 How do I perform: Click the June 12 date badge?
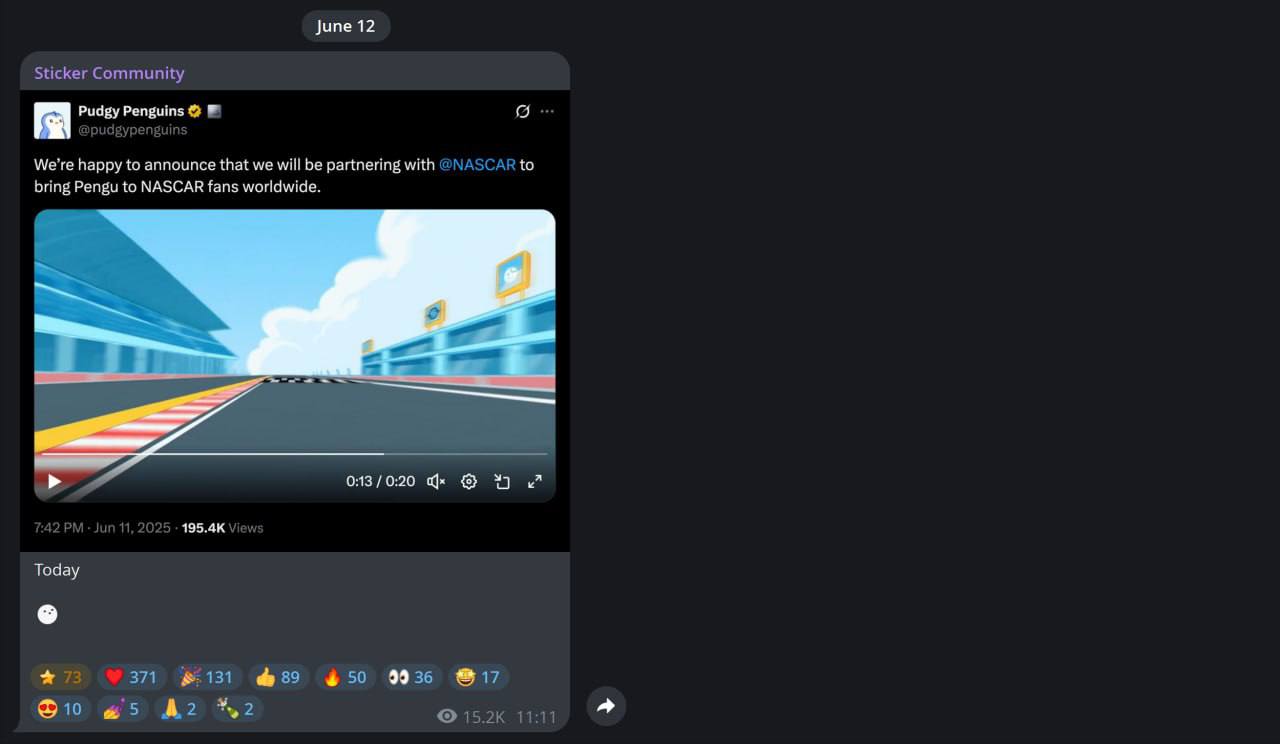pyautogui.click(x=346, y=26)
